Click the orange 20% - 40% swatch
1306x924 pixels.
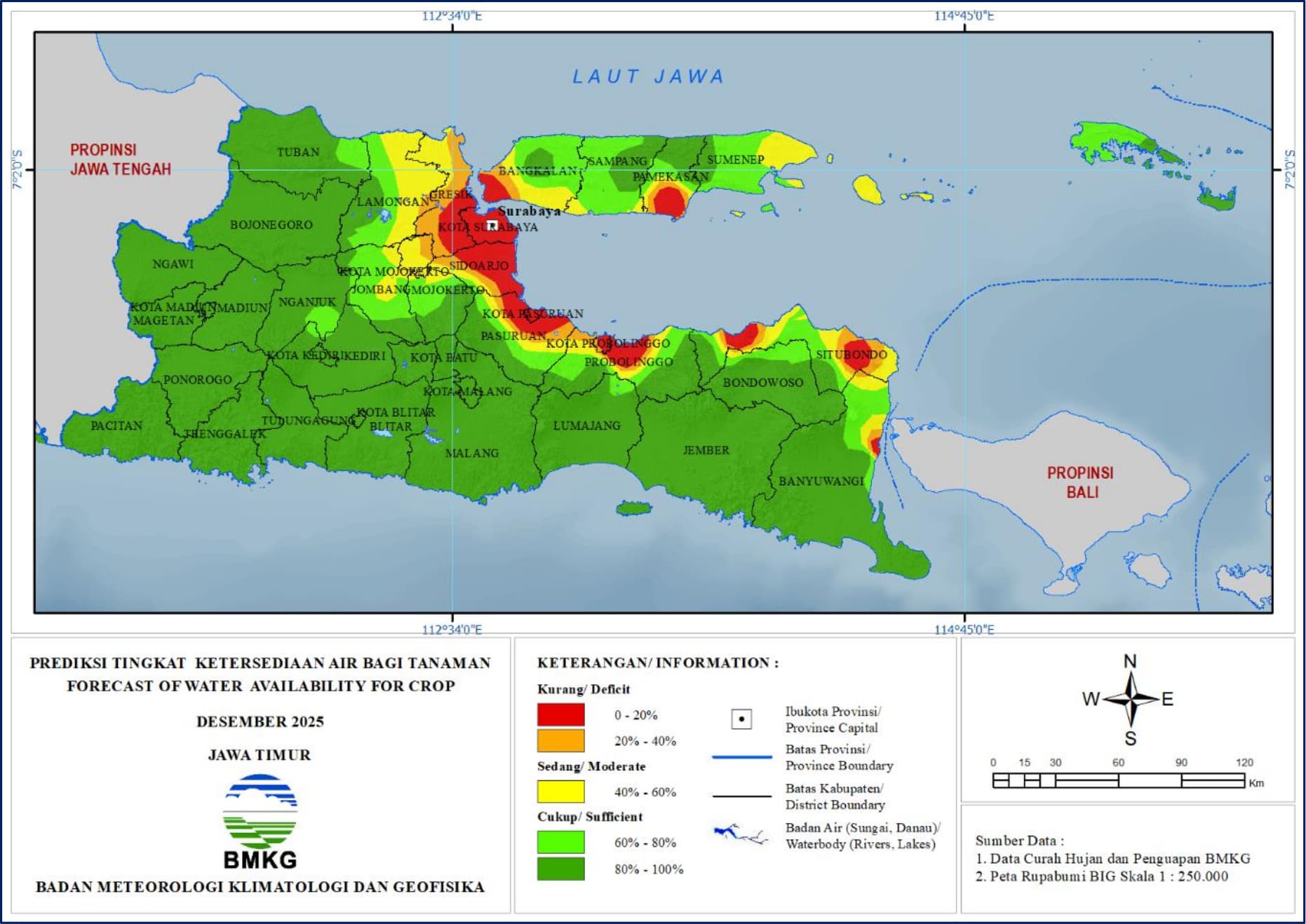[x=561, y=740]
